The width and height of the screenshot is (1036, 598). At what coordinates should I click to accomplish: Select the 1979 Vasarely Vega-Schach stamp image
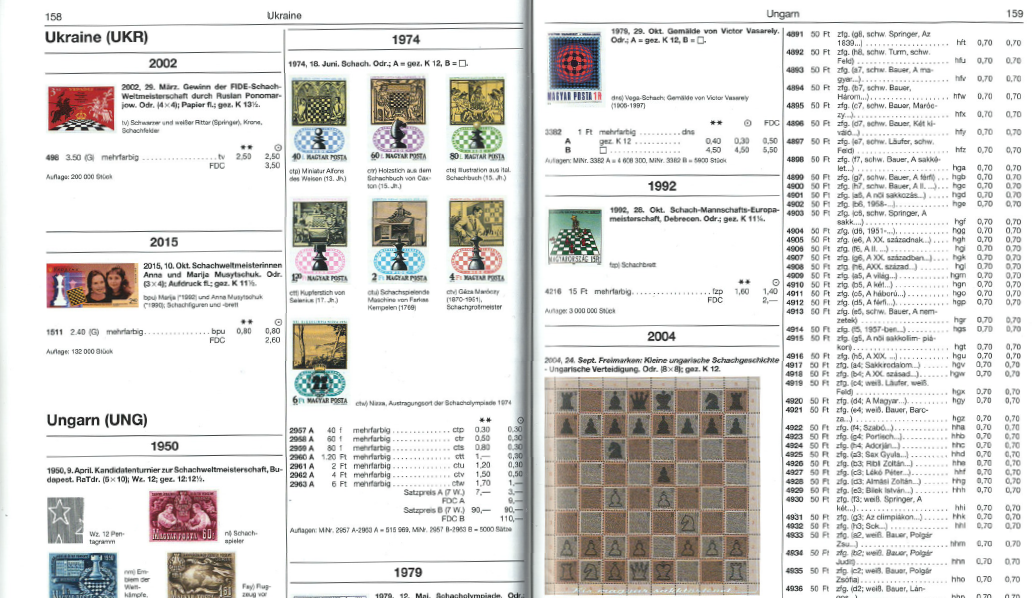tap(575, 69)
